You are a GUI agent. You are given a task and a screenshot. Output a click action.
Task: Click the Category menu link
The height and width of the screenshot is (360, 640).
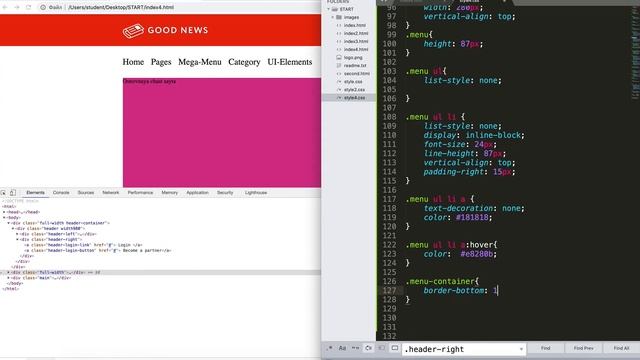(x=244, y=62)
